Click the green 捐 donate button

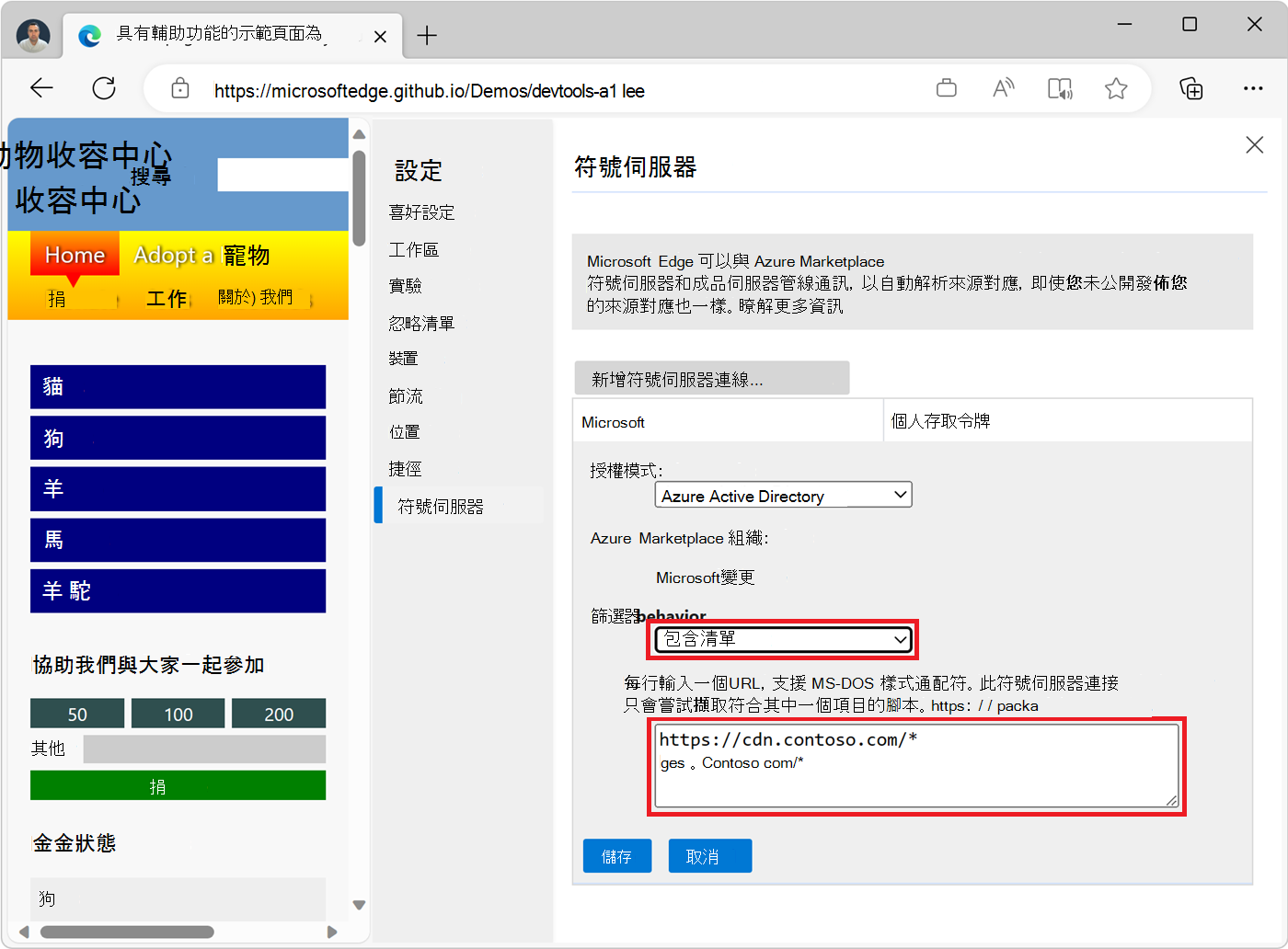[178, 784]
